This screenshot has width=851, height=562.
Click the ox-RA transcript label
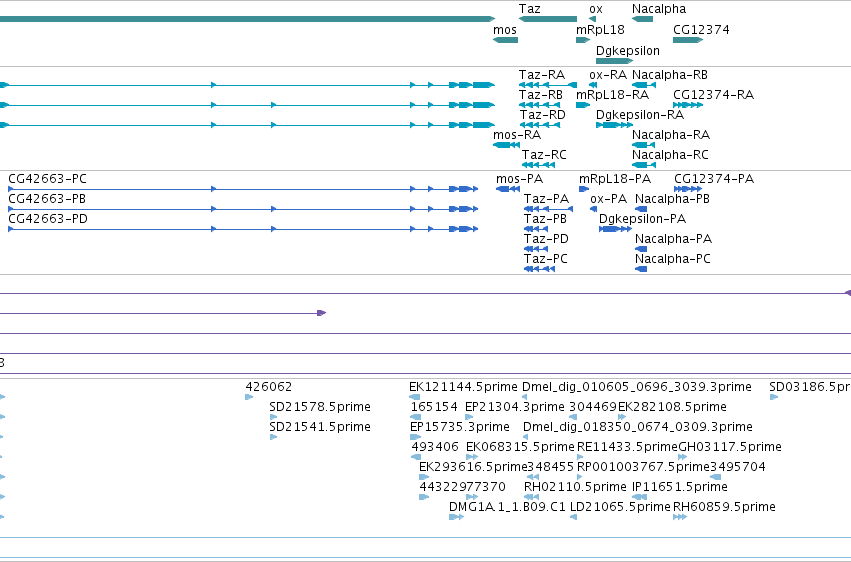pos(608,75)
